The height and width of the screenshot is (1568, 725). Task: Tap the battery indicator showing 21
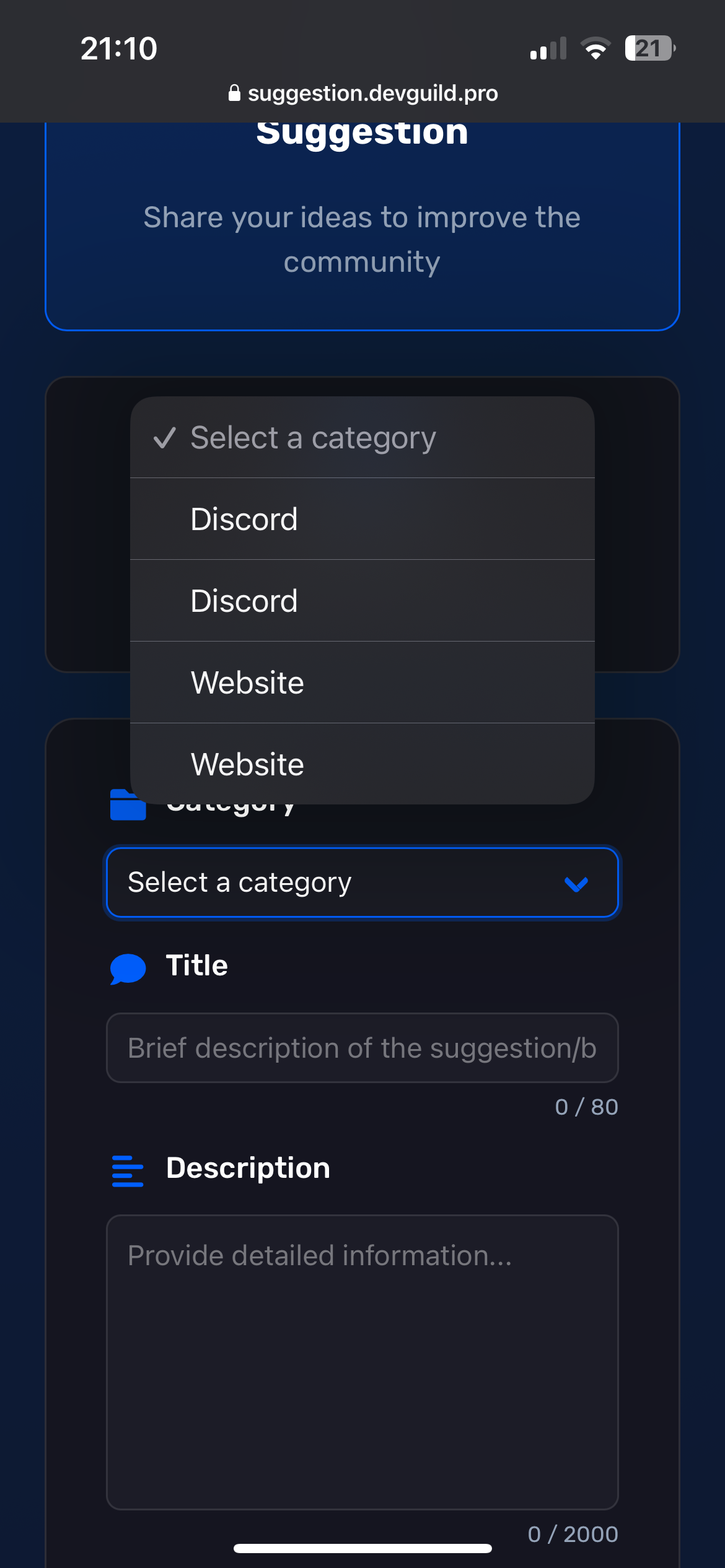point(650,48)
